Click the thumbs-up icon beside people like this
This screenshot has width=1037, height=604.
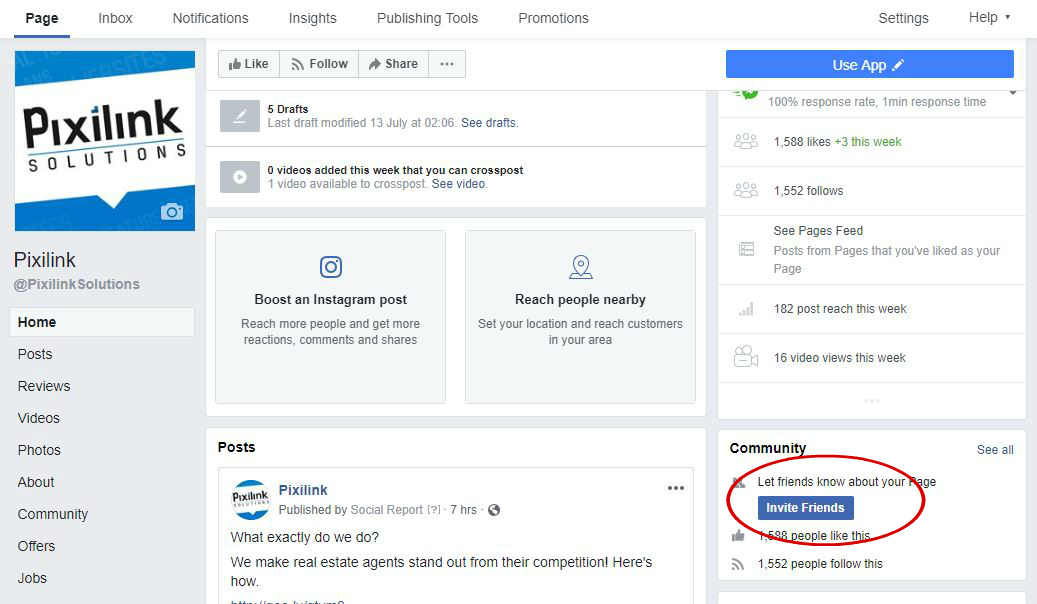738,536
